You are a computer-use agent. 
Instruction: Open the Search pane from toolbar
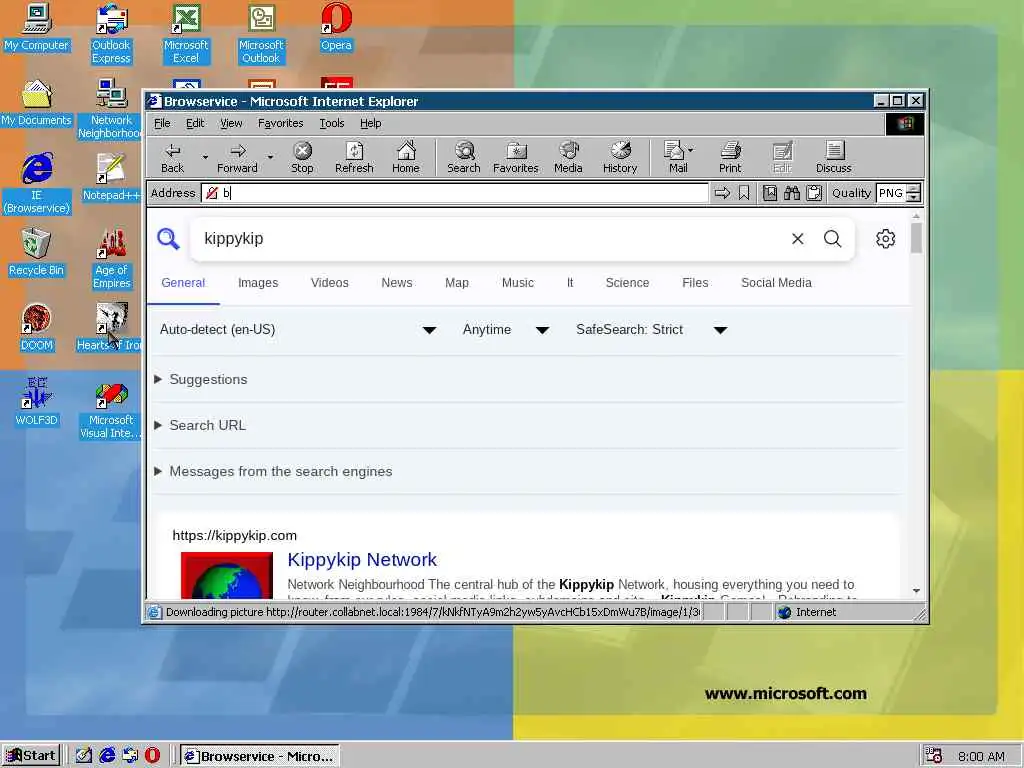tap(464, 157)
